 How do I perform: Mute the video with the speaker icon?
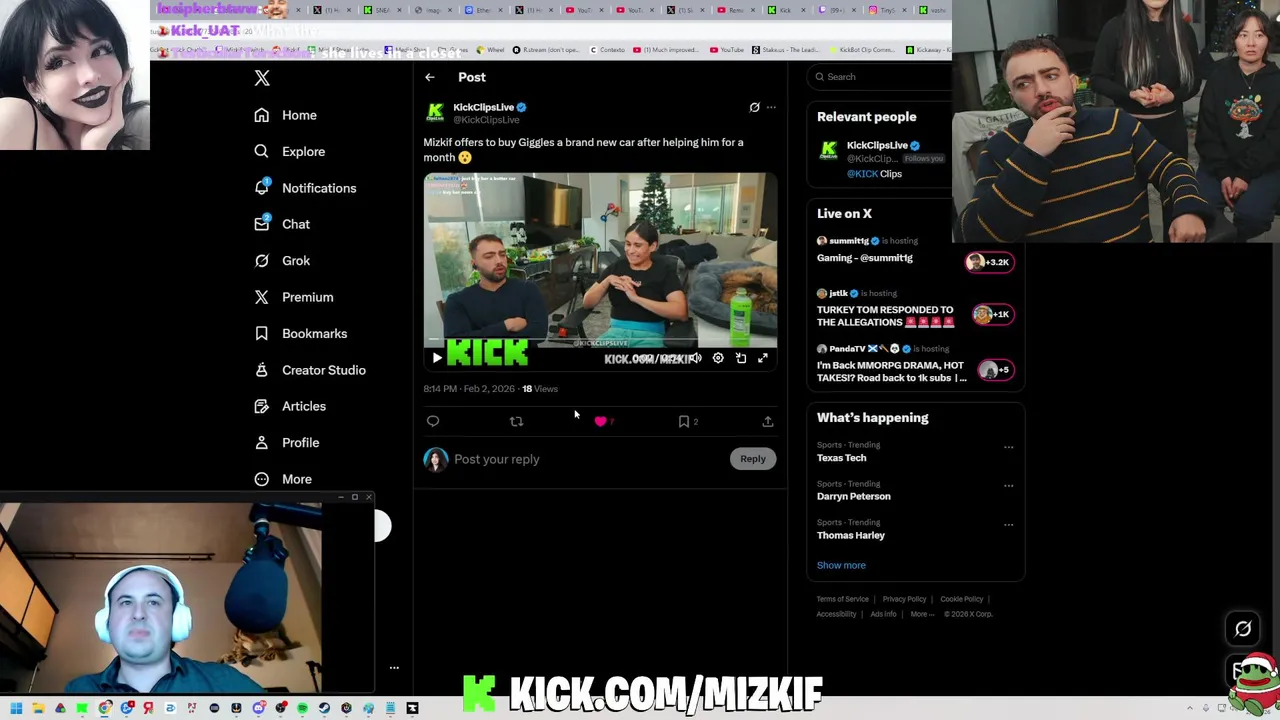click(695, 358)
